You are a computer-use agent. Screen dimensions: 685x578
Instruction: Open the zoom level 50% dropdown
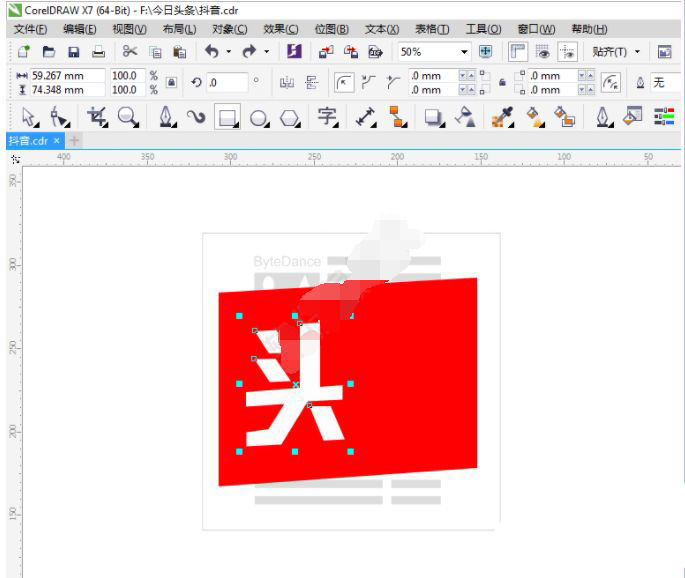464,52
